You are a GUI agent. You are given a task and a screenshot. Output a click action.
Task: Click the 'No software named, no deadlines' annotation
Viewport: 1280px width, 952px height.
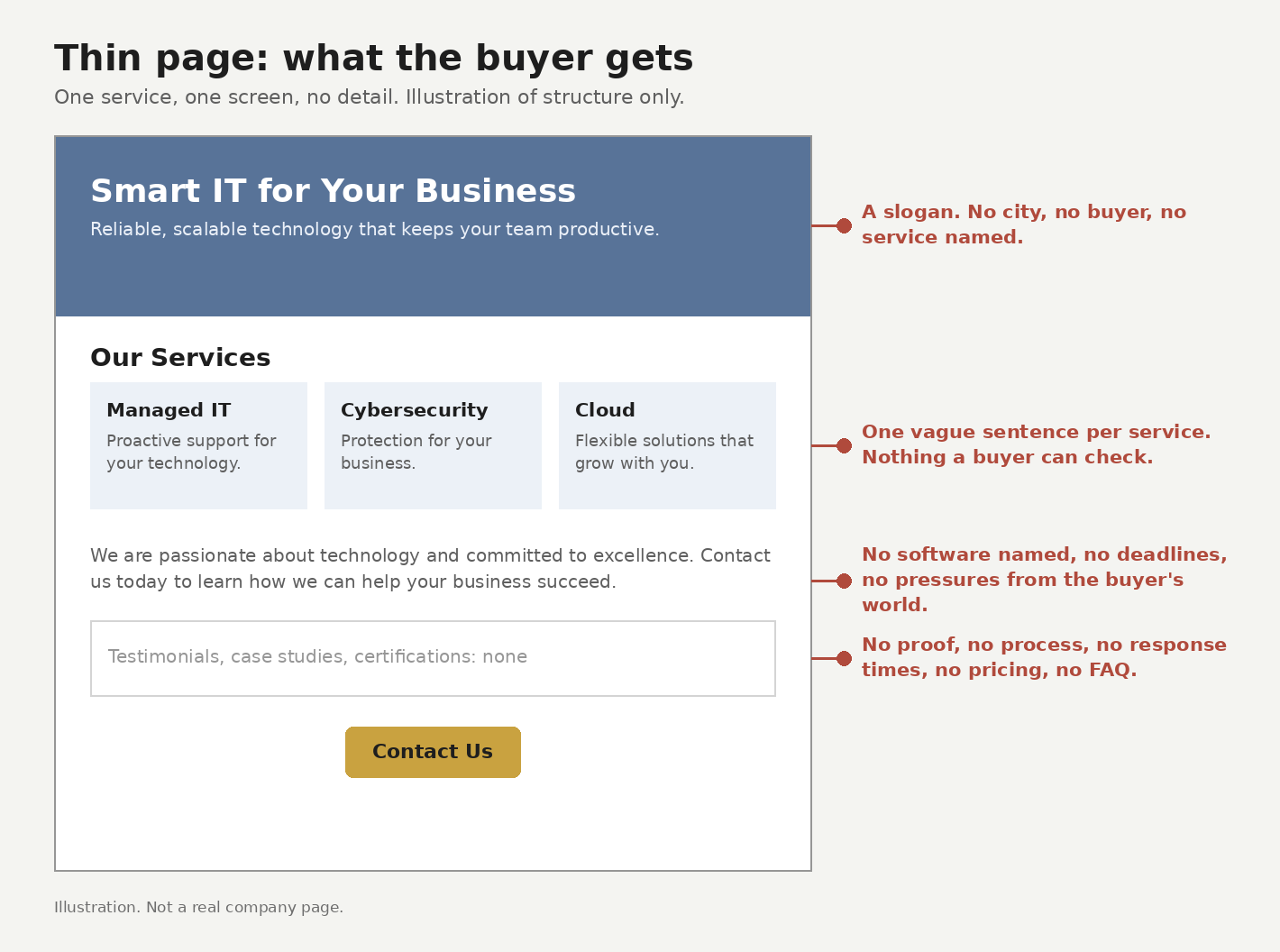tap(1045, 580)
